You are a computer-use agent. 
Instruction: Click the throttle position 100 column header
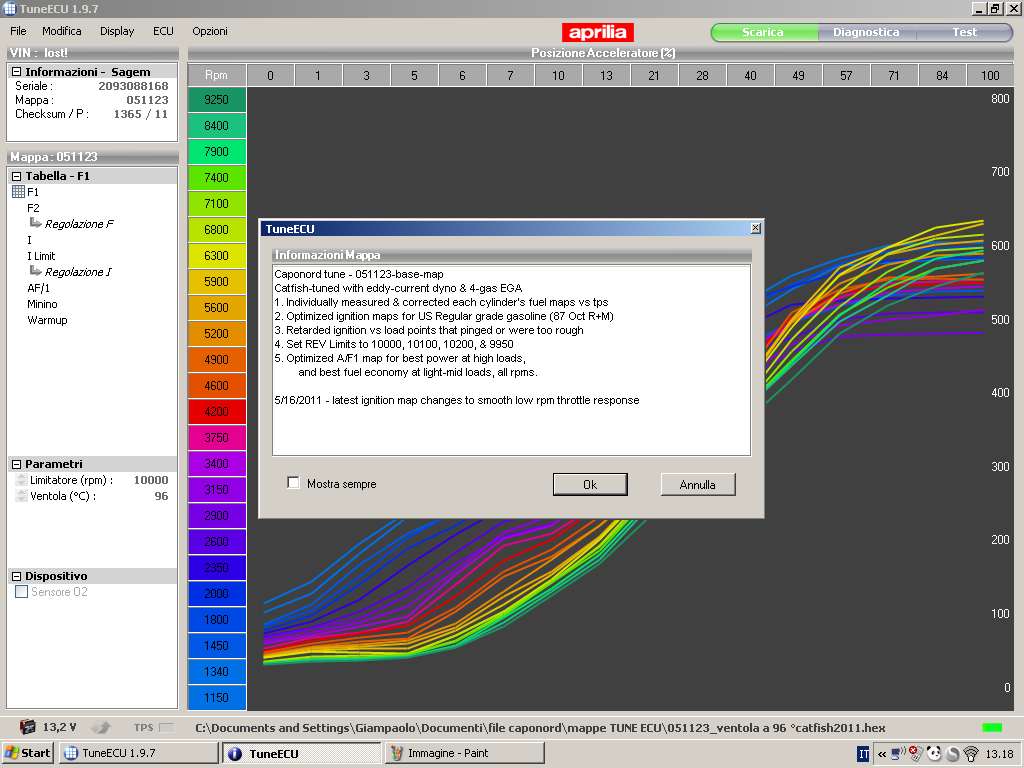pos(990,75)
